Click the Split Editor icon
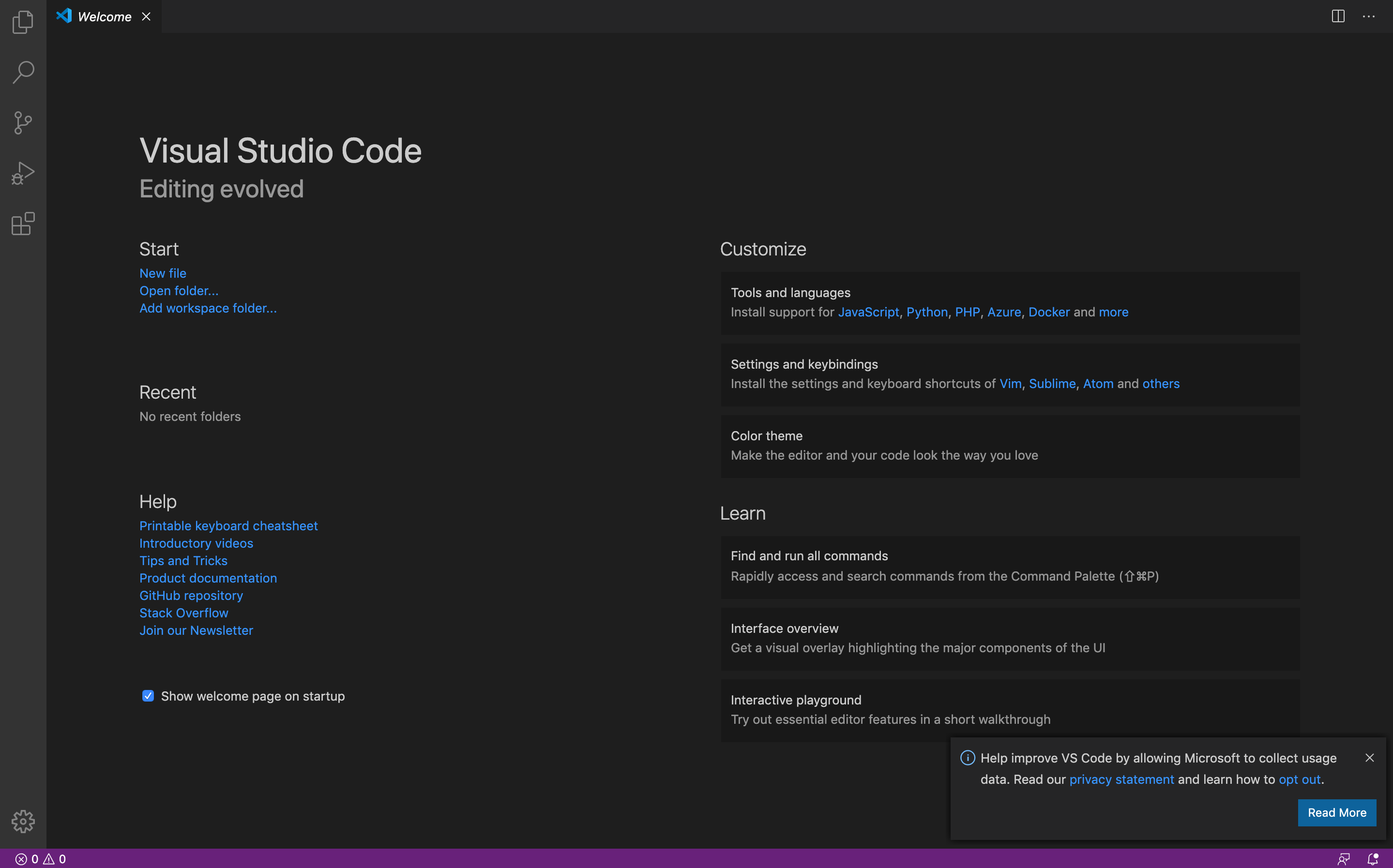Screen dimensions: 1393x868 coord(1338,16)
